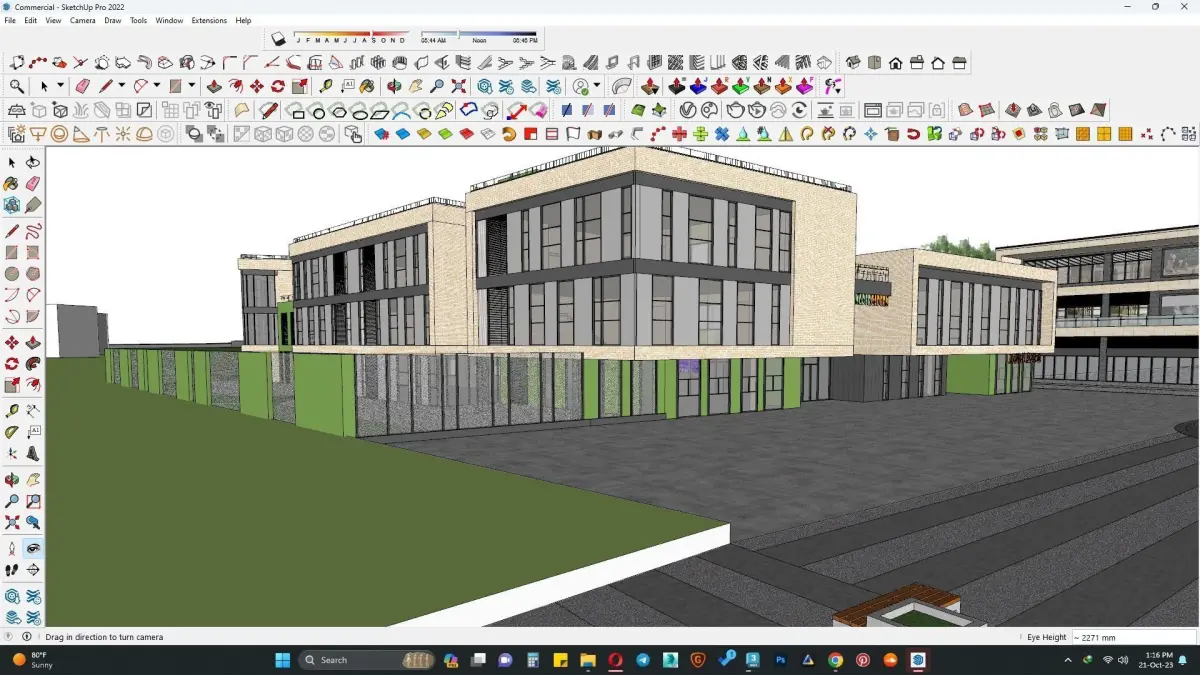Screen dimensions: 1200x675
Task: Open Photoshop from the taskbar
Action: point(781,660)
